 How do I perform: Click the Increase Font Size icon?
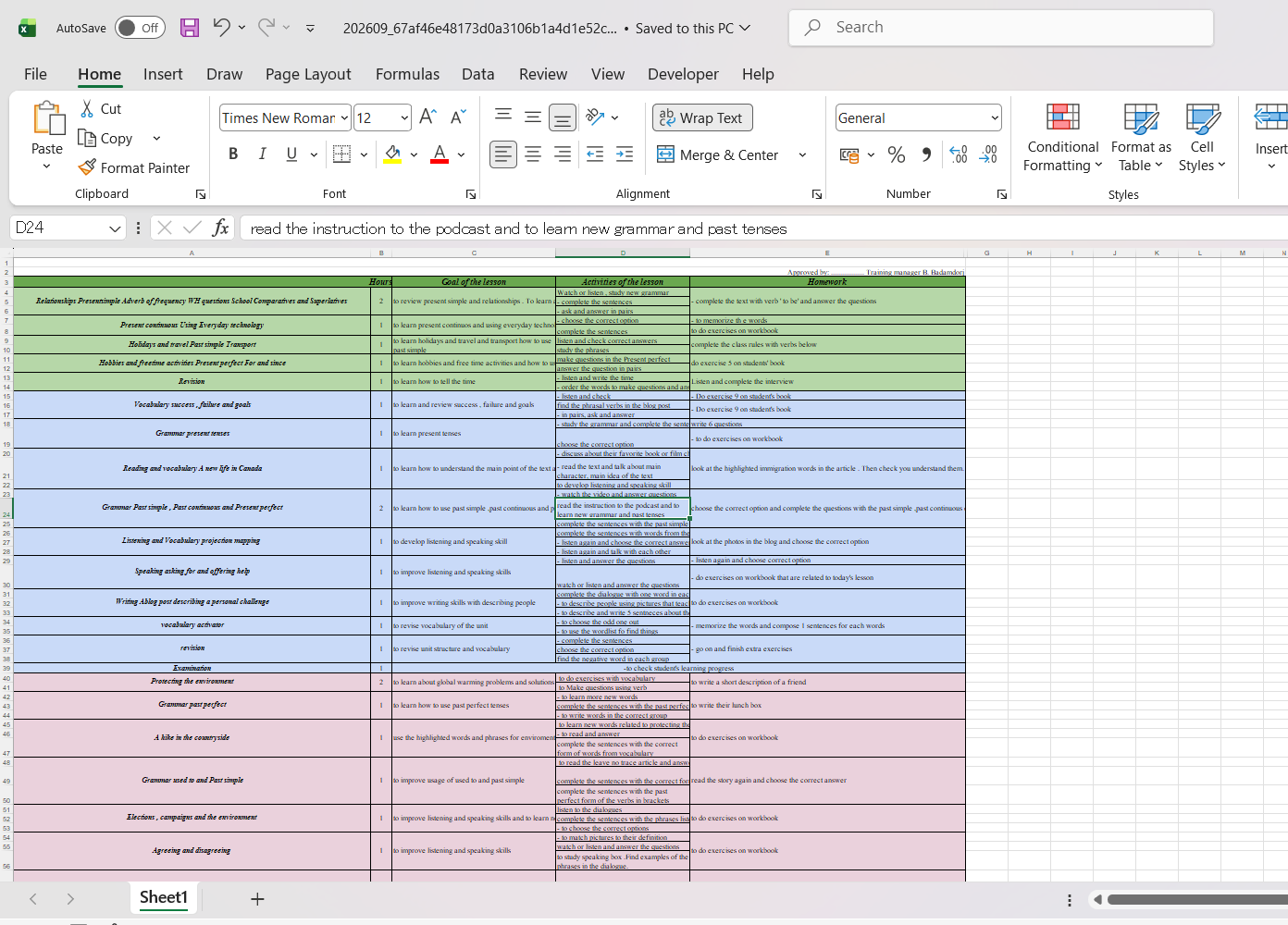[x=427, y=117]
